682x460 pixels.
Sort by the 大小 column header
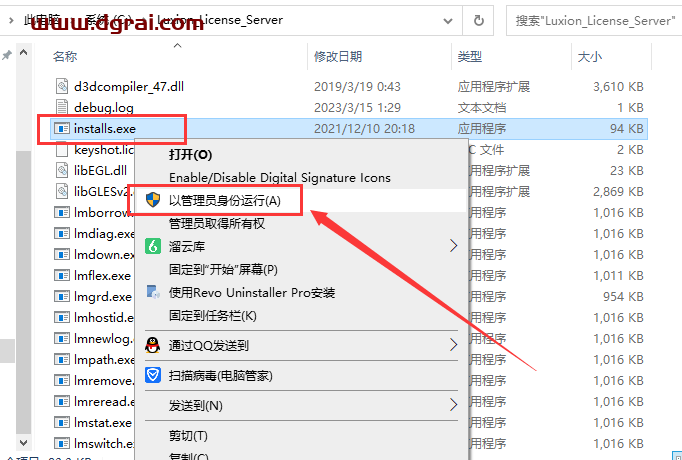[590, 57]
